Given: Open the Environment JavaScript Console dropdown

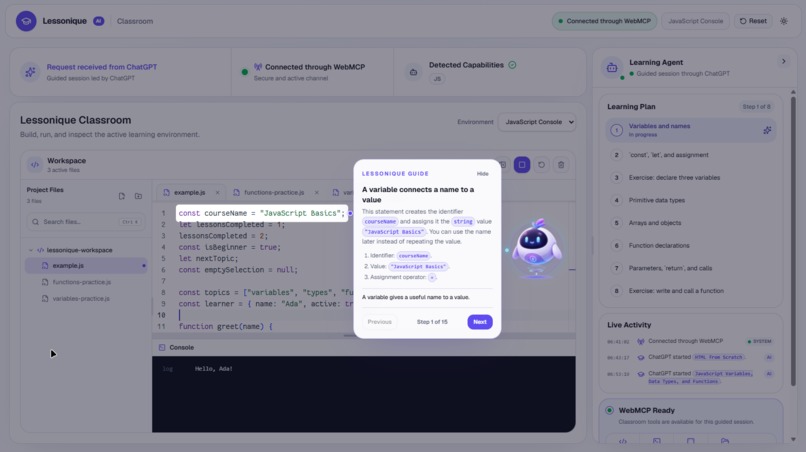Looking at the screenshot, I should [537, 122].
